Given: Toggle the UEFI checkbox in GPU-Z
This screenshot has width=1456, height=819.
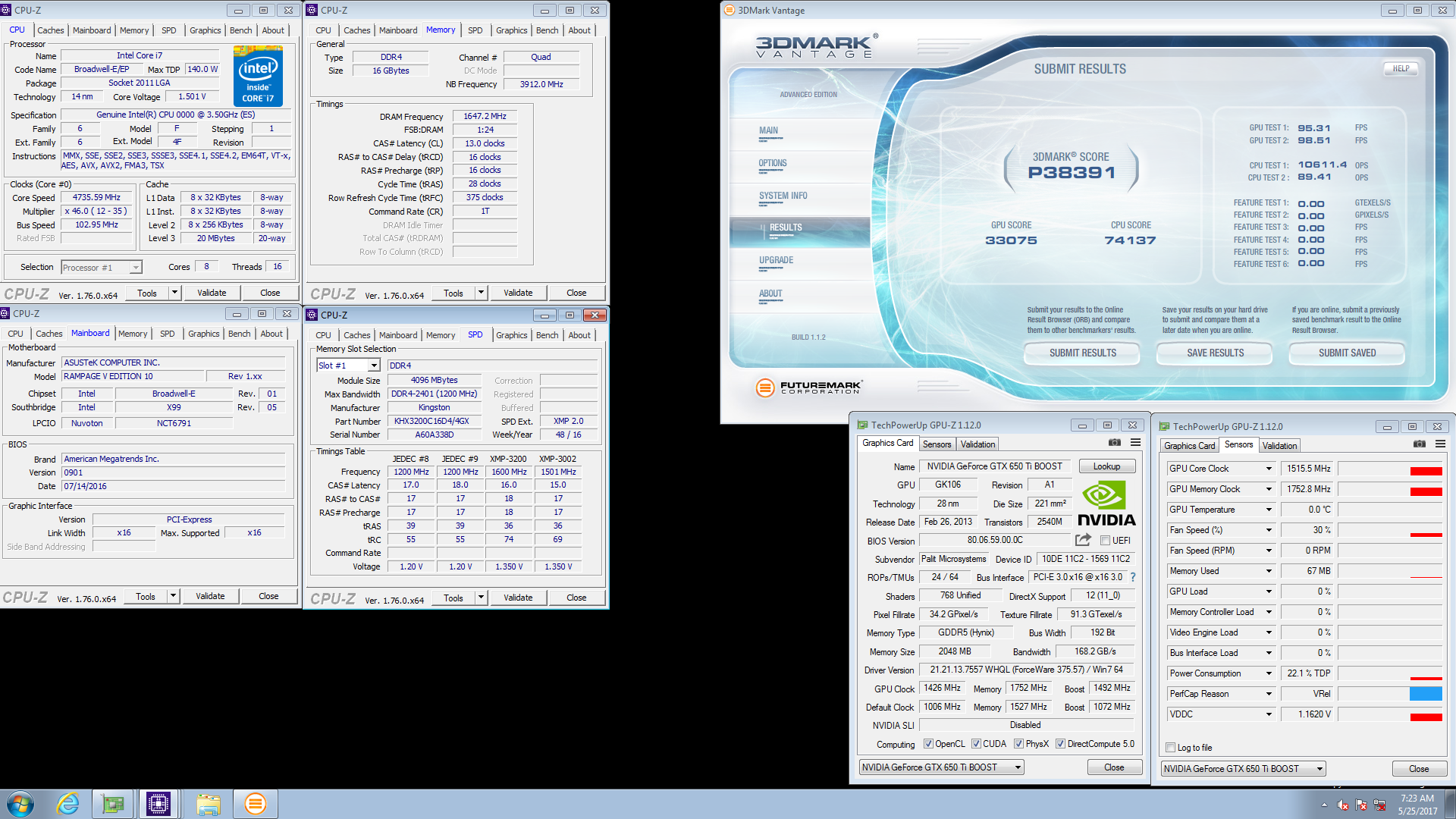Looking at the screenshot, I should 1106,541.
